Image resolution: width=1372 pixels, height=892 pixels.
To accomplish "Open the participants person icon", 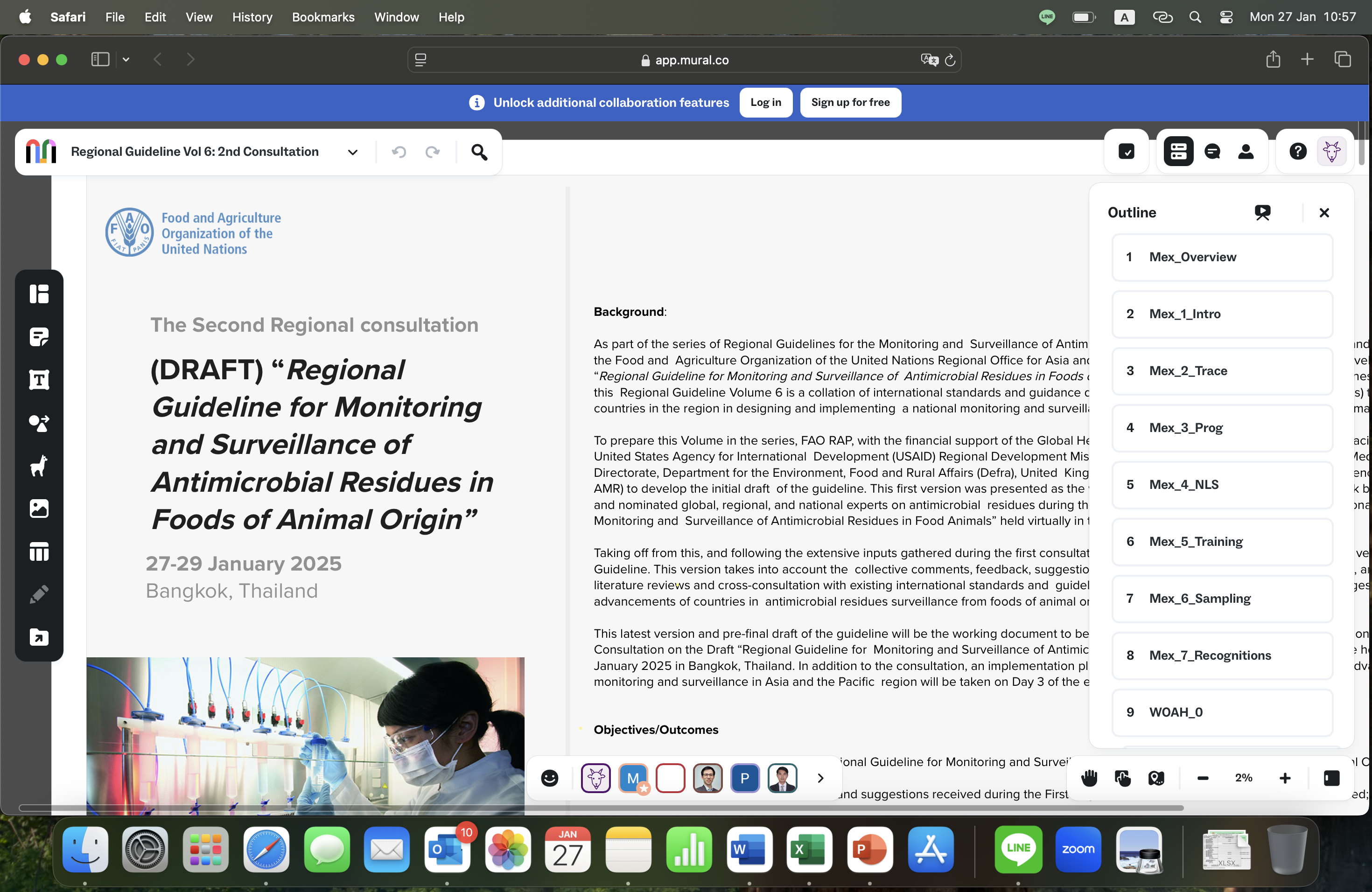I will pyautogui.click(x=1246, y=152).
